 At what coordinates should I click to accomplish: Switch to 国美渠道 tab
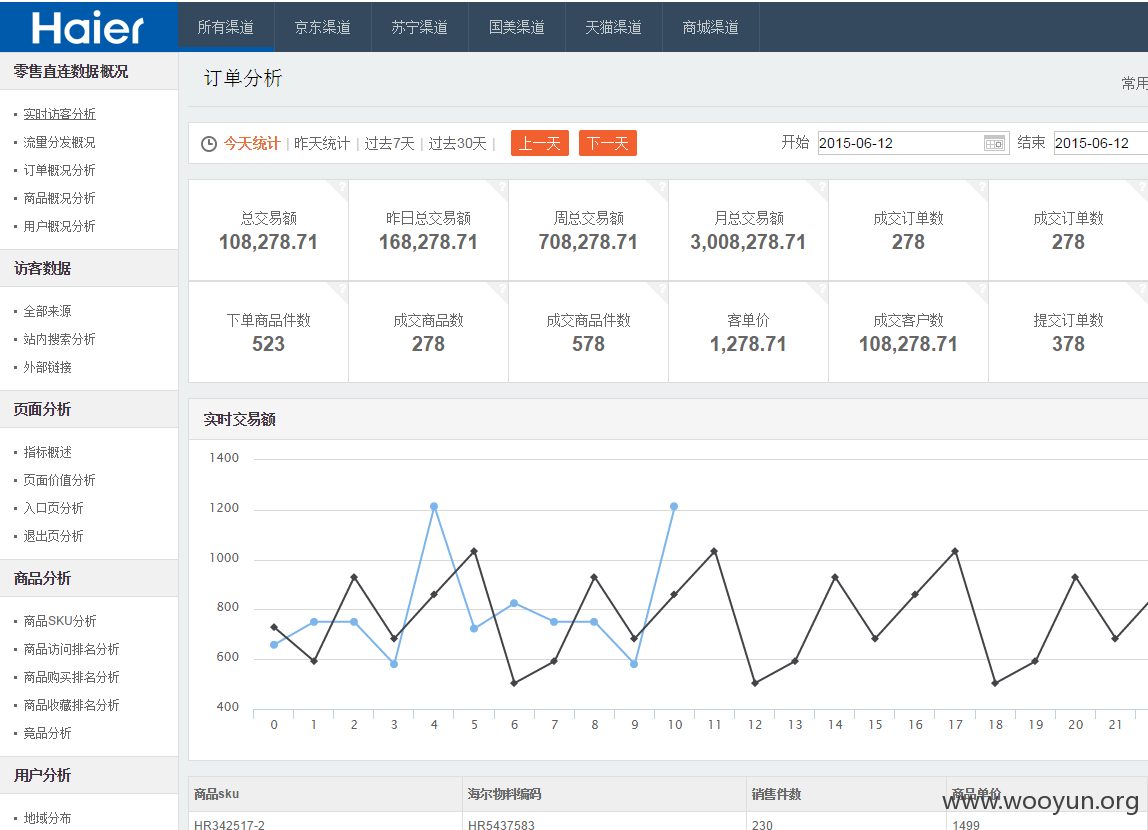(x=517, y=27)
